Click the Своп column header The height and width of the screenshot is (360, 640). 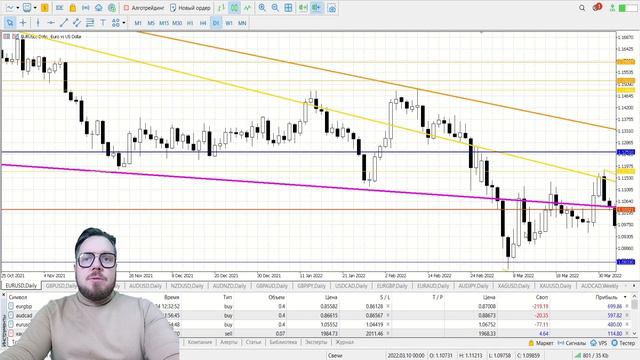pyautogui.click(x=542, y=297)
